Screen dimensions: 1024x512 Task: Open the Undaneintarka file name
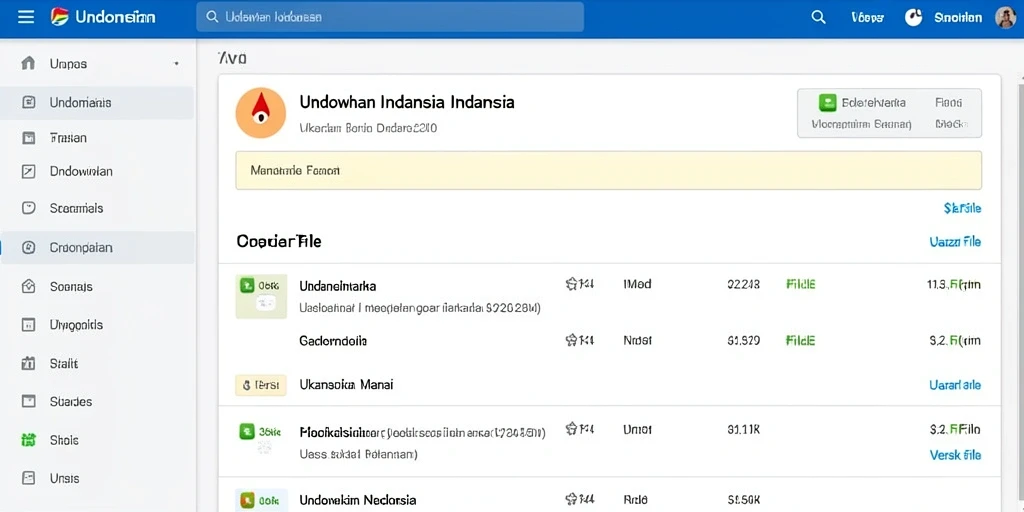338,286
